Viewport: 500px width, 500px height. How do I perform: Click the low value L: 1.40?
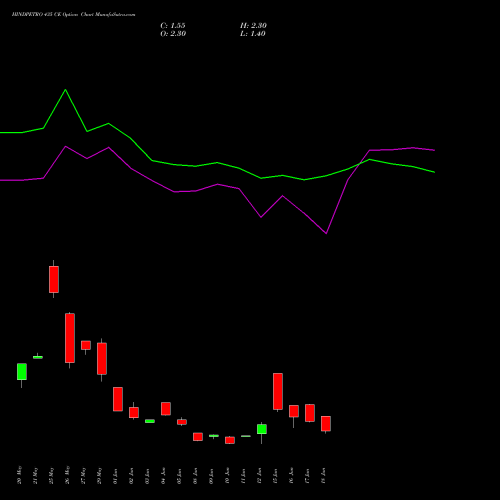(253, 34)
